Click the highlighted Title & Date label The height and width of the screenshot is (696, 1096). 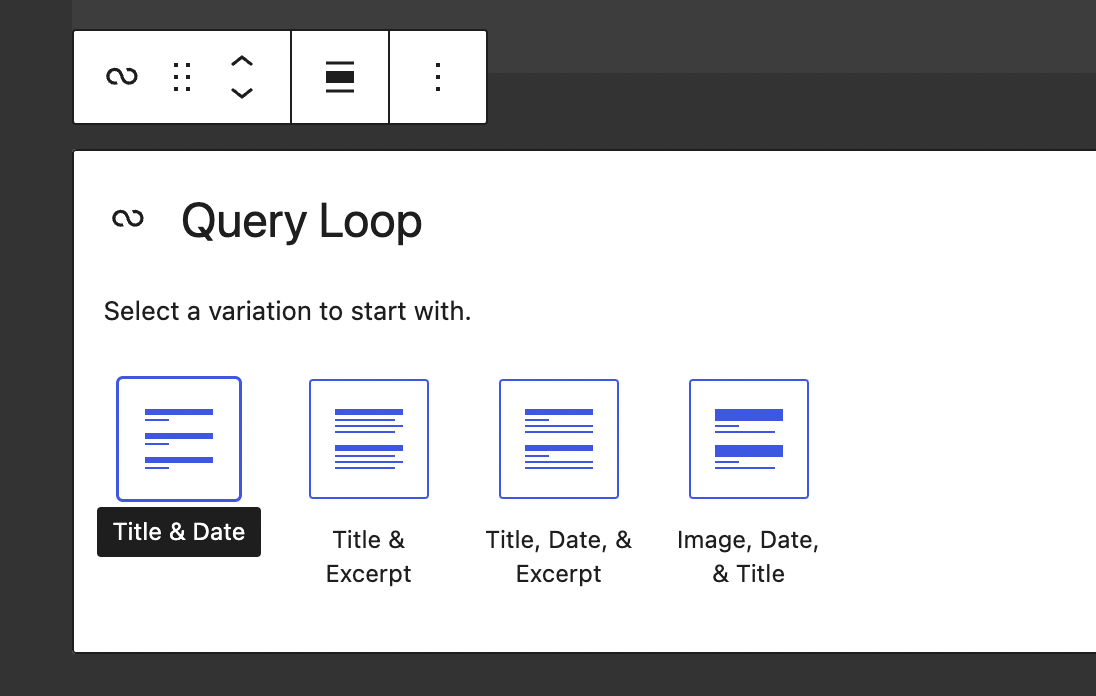point(178,531)
